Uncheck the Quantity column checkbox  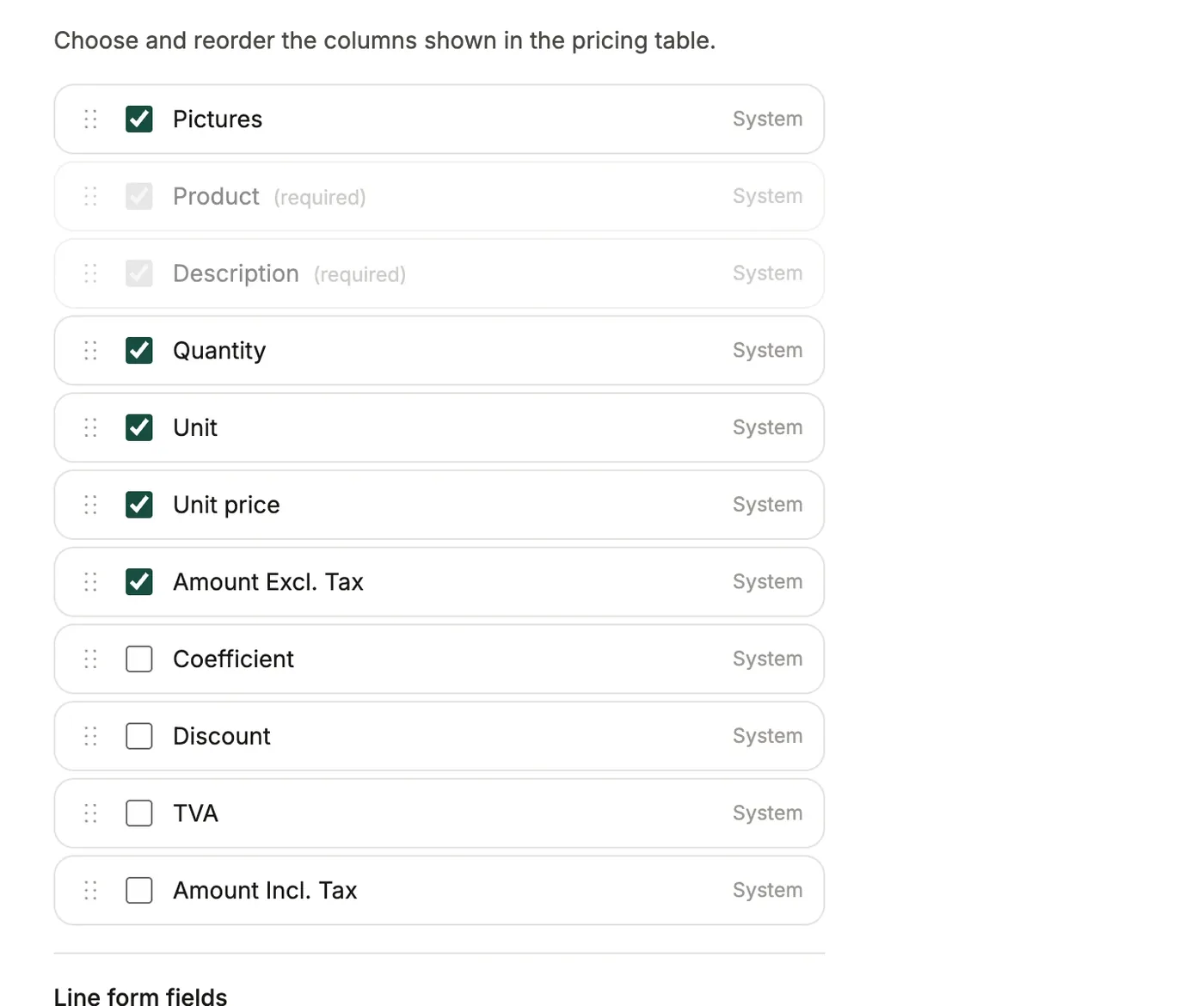tap(139, 351)
